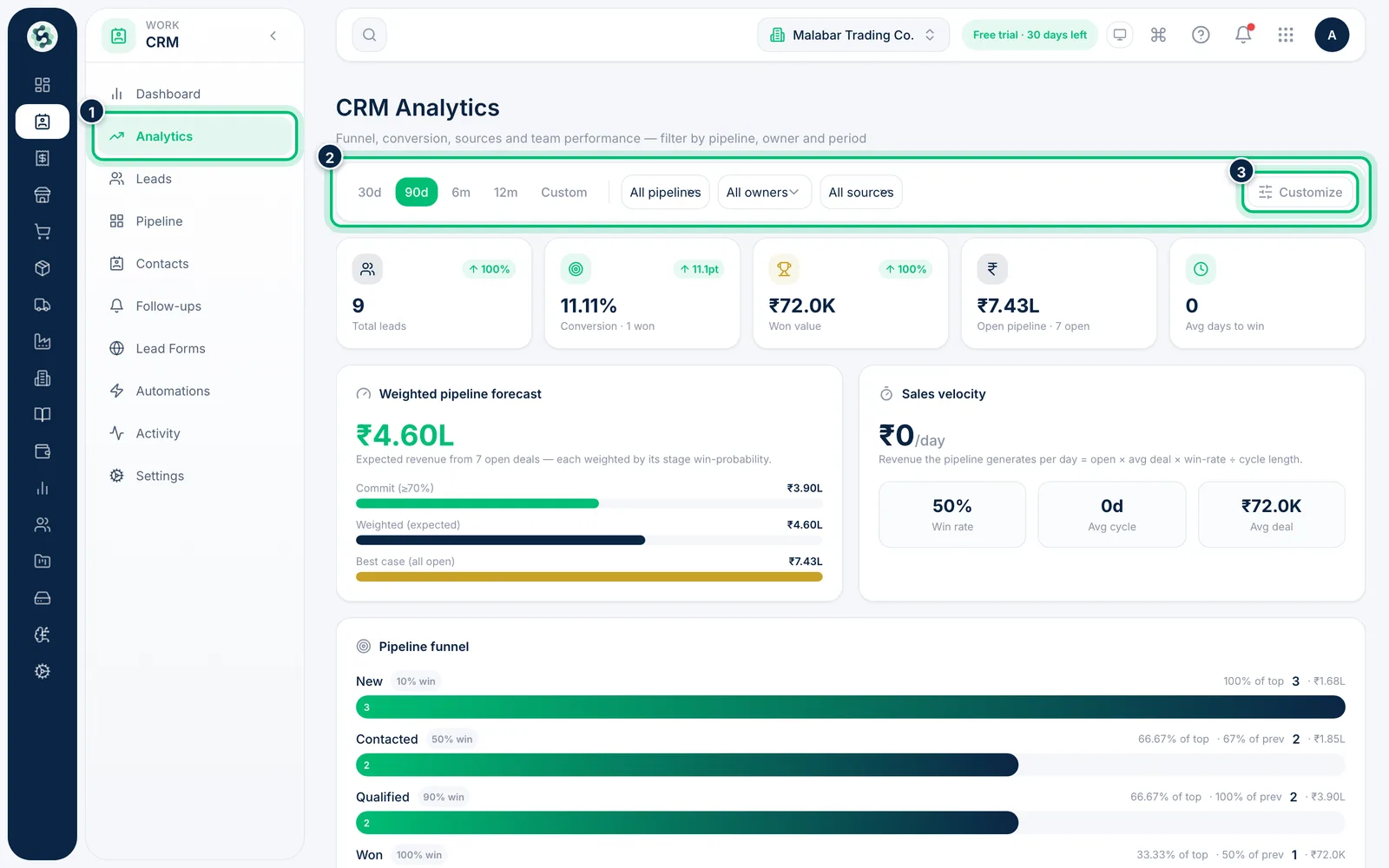This screenshot has height=868, width=1389.
Task: Collapse the CRM sidebar with chevron
Action: [273, 36]
